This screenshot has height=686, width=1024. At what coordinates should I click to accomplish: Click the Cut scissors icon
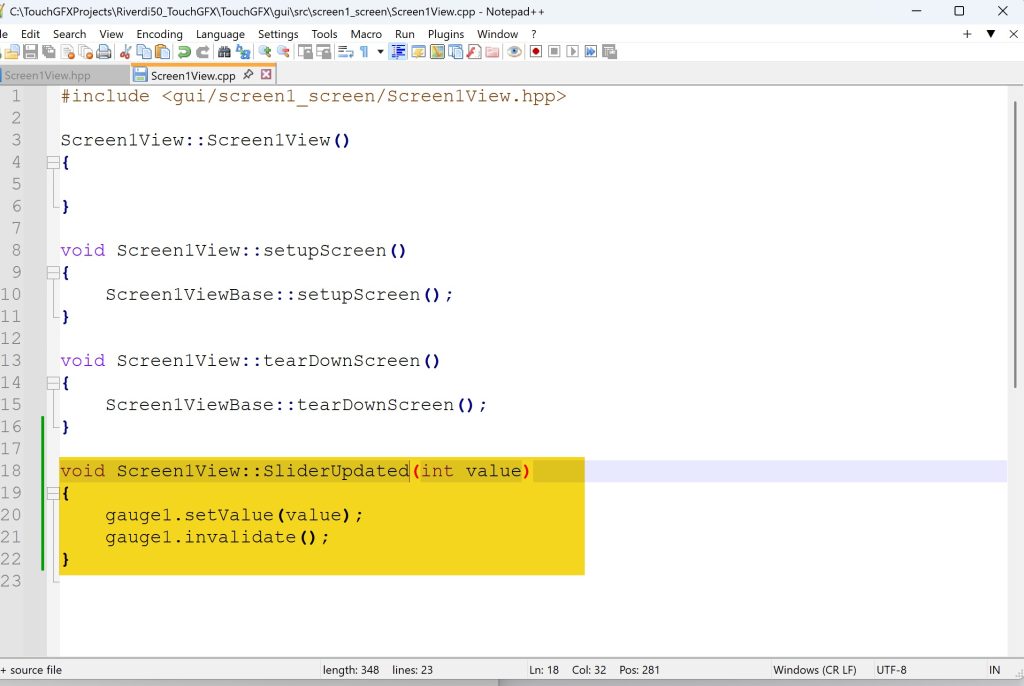125,51
